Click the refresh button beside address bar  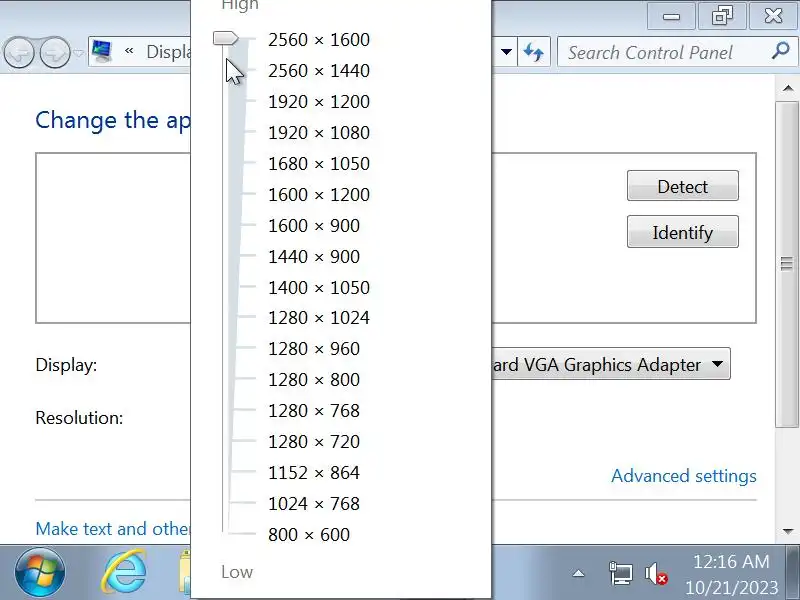tap(534, 52)
